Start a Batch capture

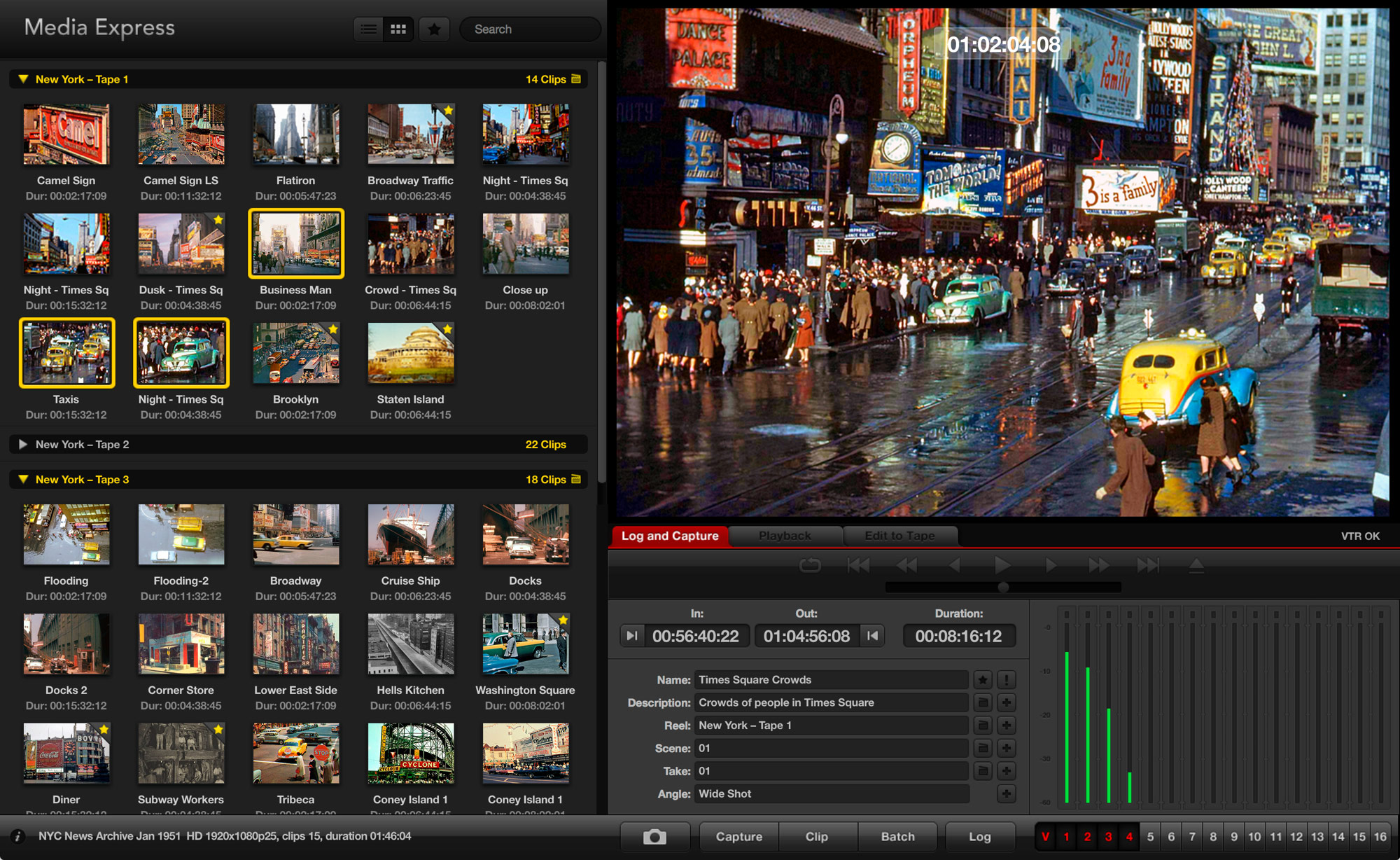898,836
